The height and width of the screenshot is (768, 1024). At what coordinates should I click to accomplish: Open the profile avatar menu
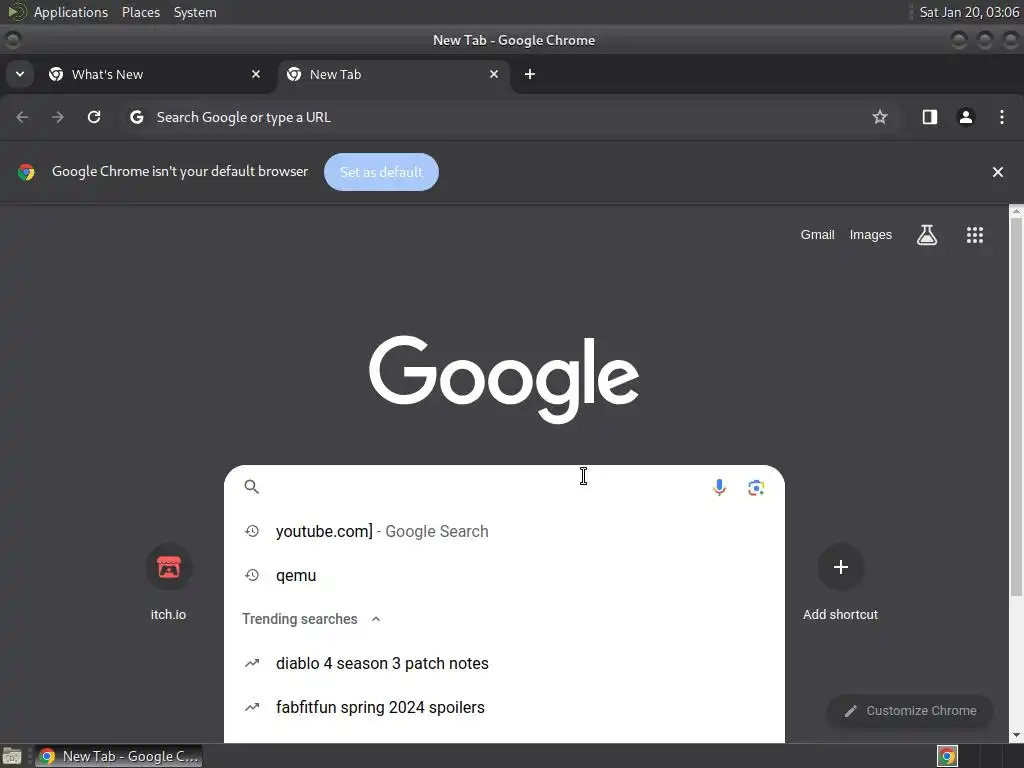coord(965,117)
